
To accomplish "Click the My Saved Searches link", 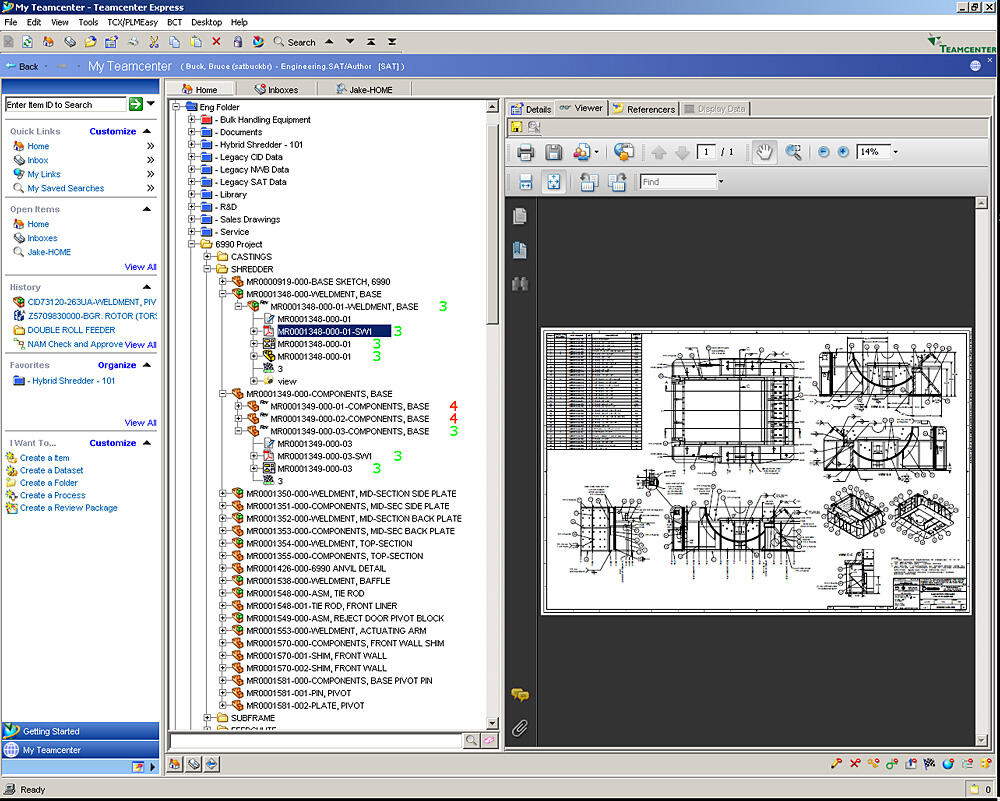I will (66, 188).
